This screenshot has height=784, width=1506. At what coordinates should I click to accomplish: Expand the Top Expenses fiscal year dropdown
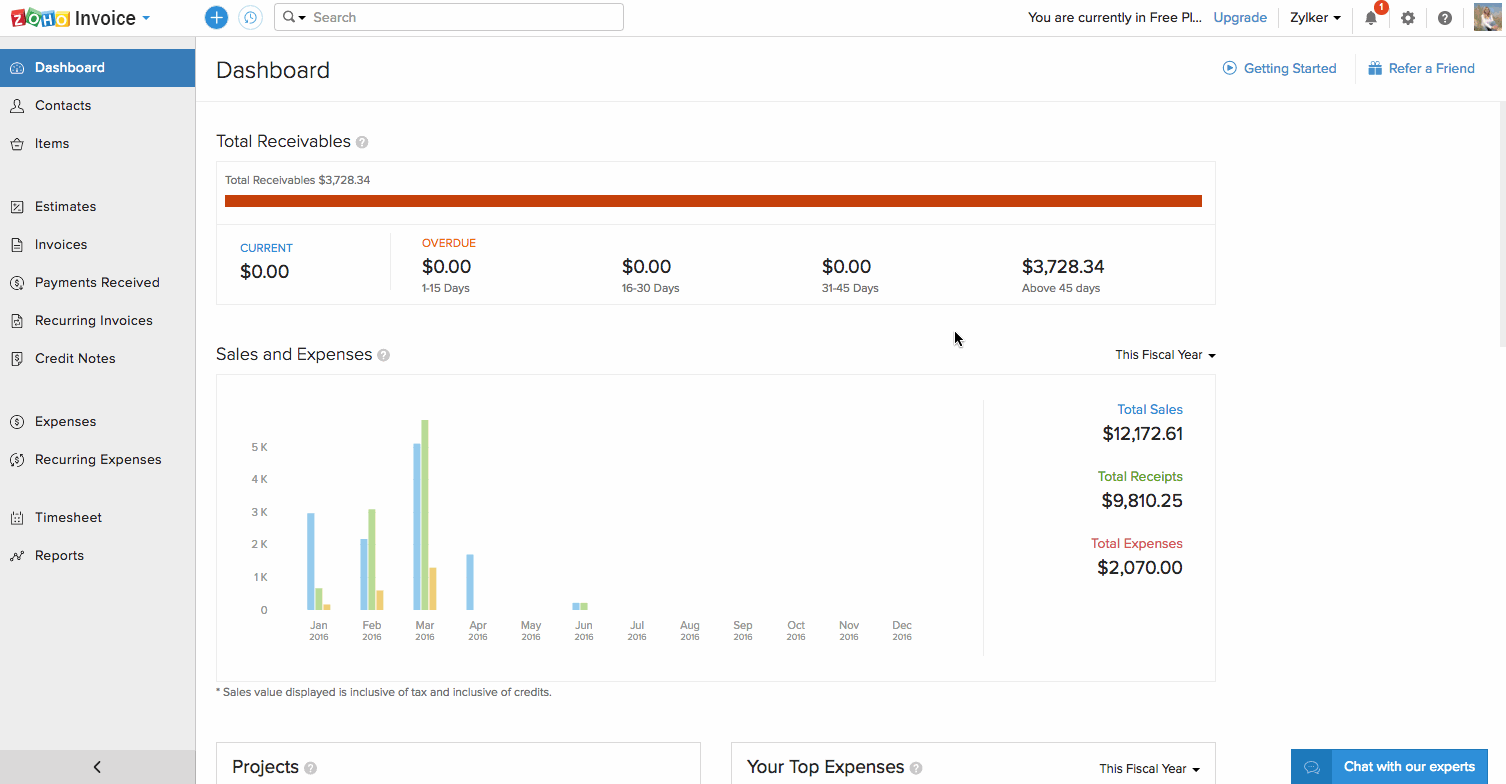pos(1149,769)
